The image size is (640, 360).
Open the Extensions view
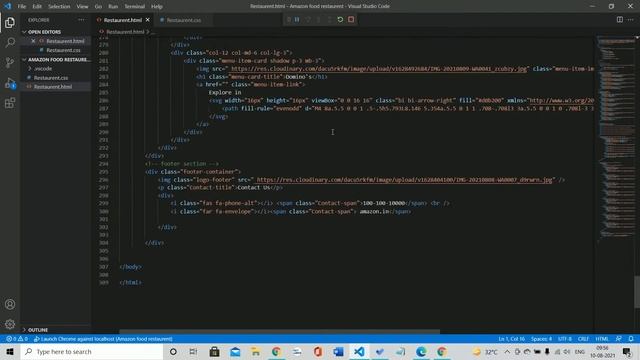pos(10,103)
